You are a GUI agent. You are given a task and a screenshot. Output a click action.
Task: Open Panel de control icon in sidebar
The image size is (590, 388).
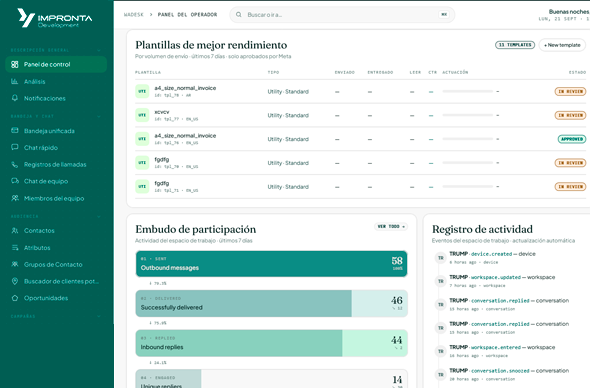15,64
